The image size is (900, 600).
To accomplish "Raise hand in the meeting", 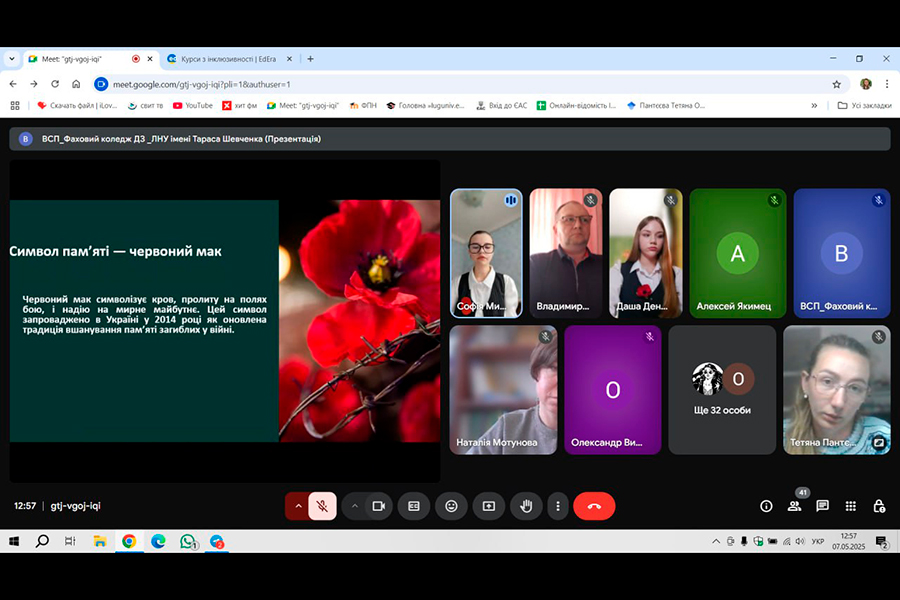I will tap(526, 506).
